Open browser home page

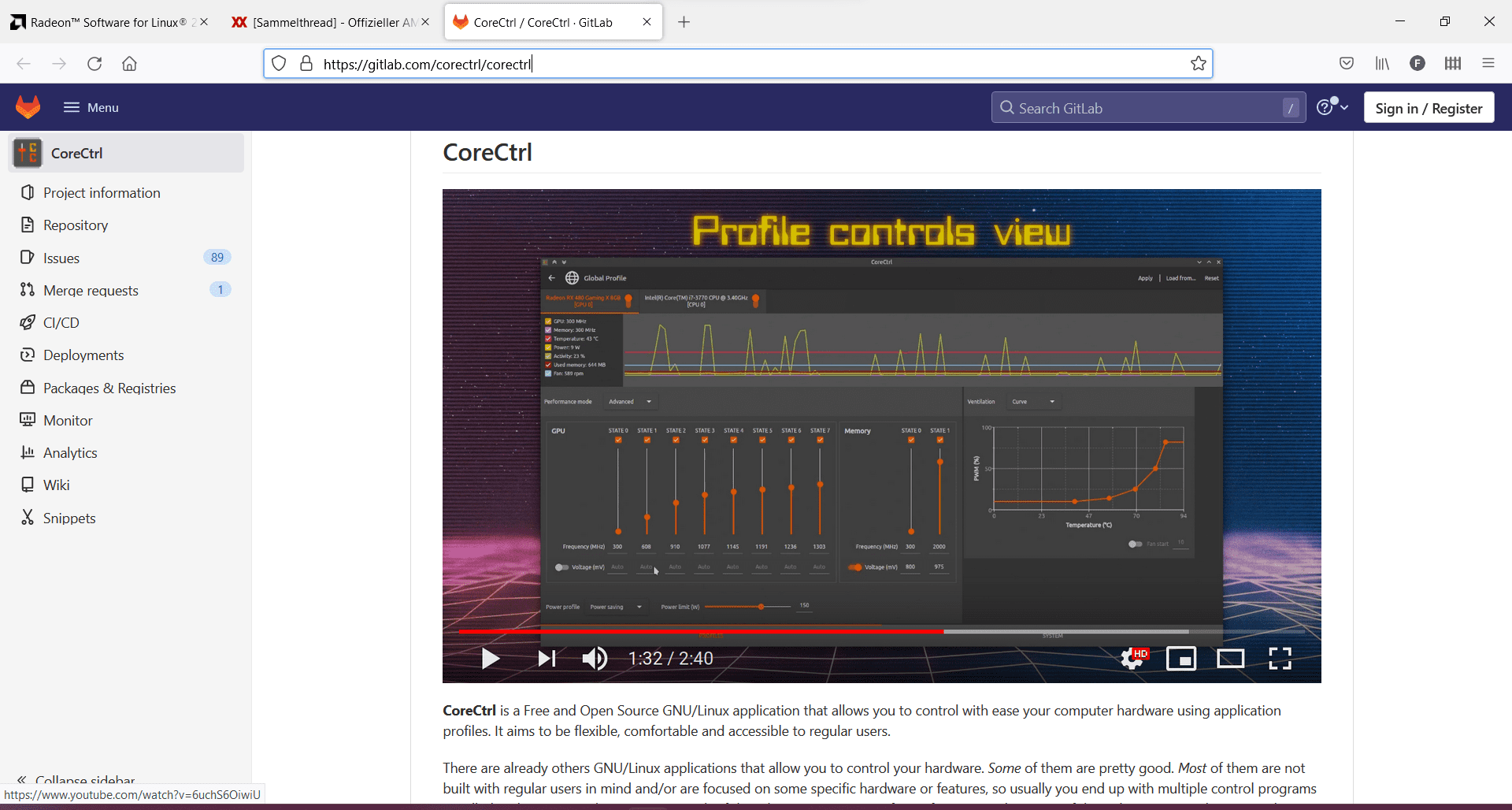(x=129, y=64)
